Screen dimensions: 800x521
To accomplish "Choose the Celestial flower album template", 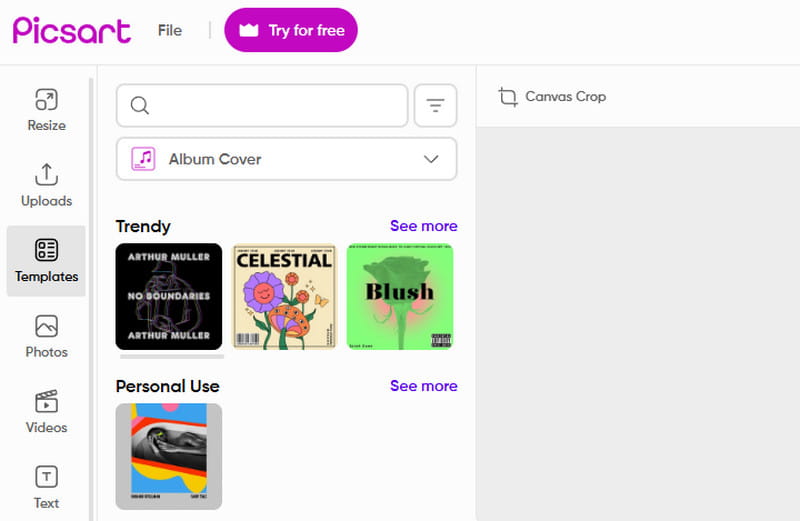I will (284, 296).
